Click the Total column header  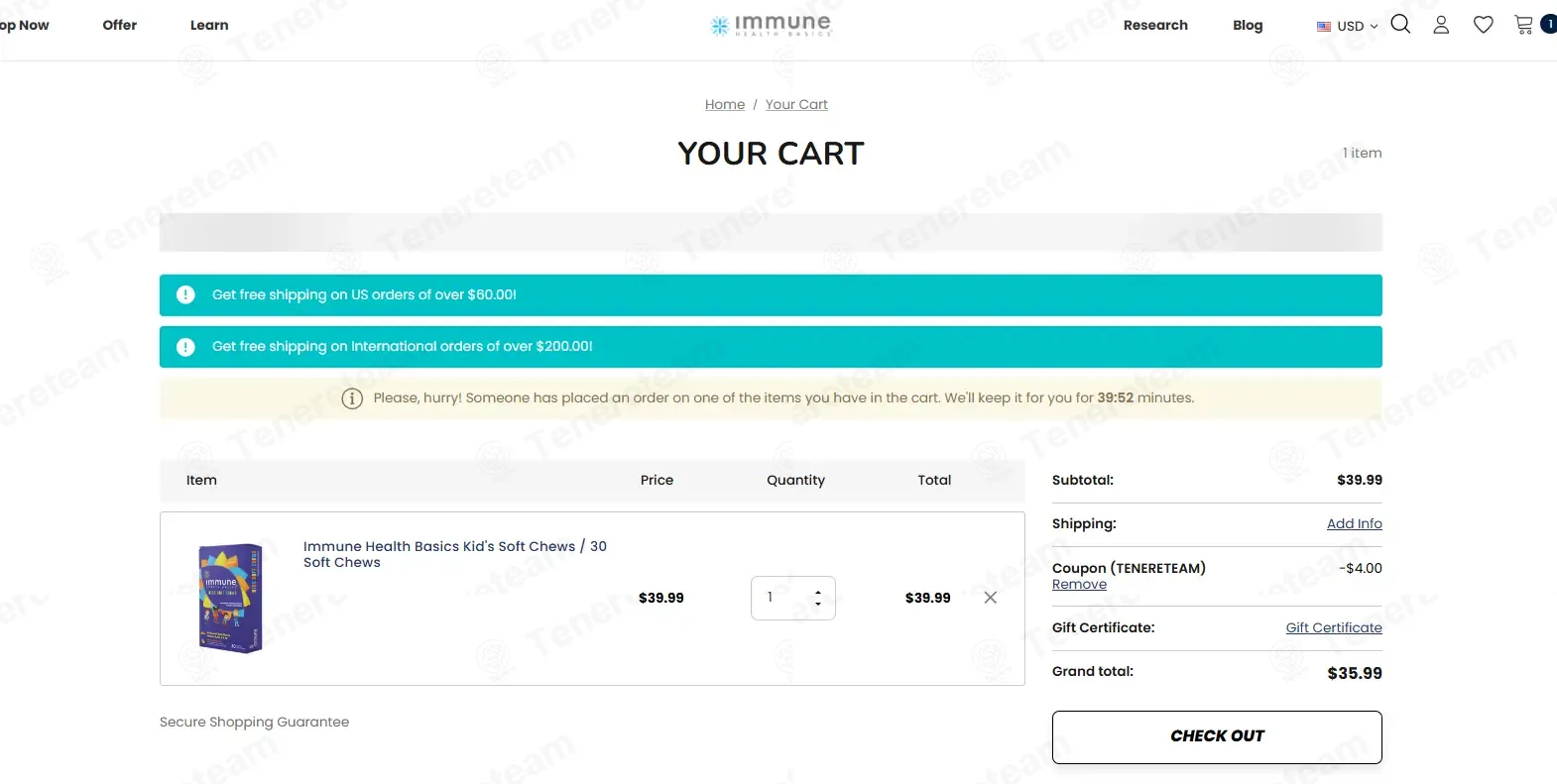pyautogui.click(x=934, y=480)
